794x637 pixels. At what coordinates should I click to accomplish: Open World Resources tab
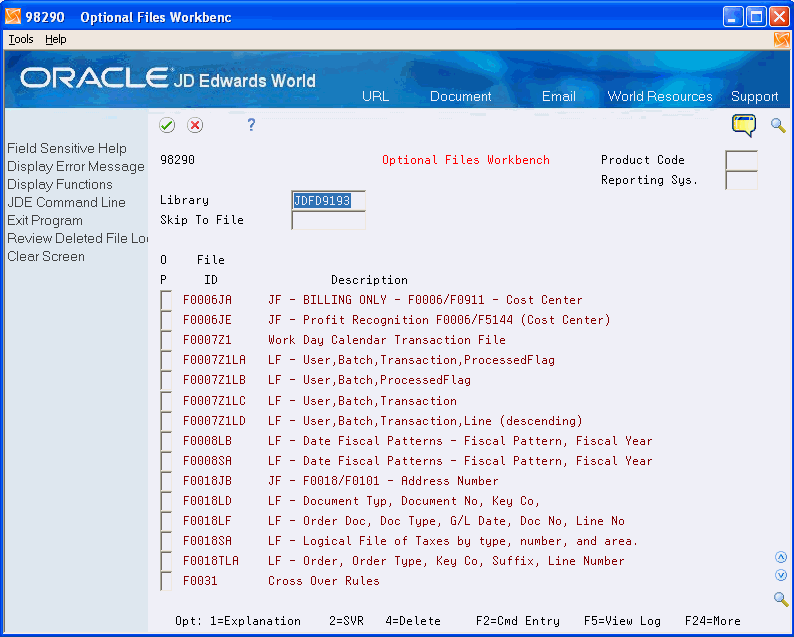(x=660, y=96)
